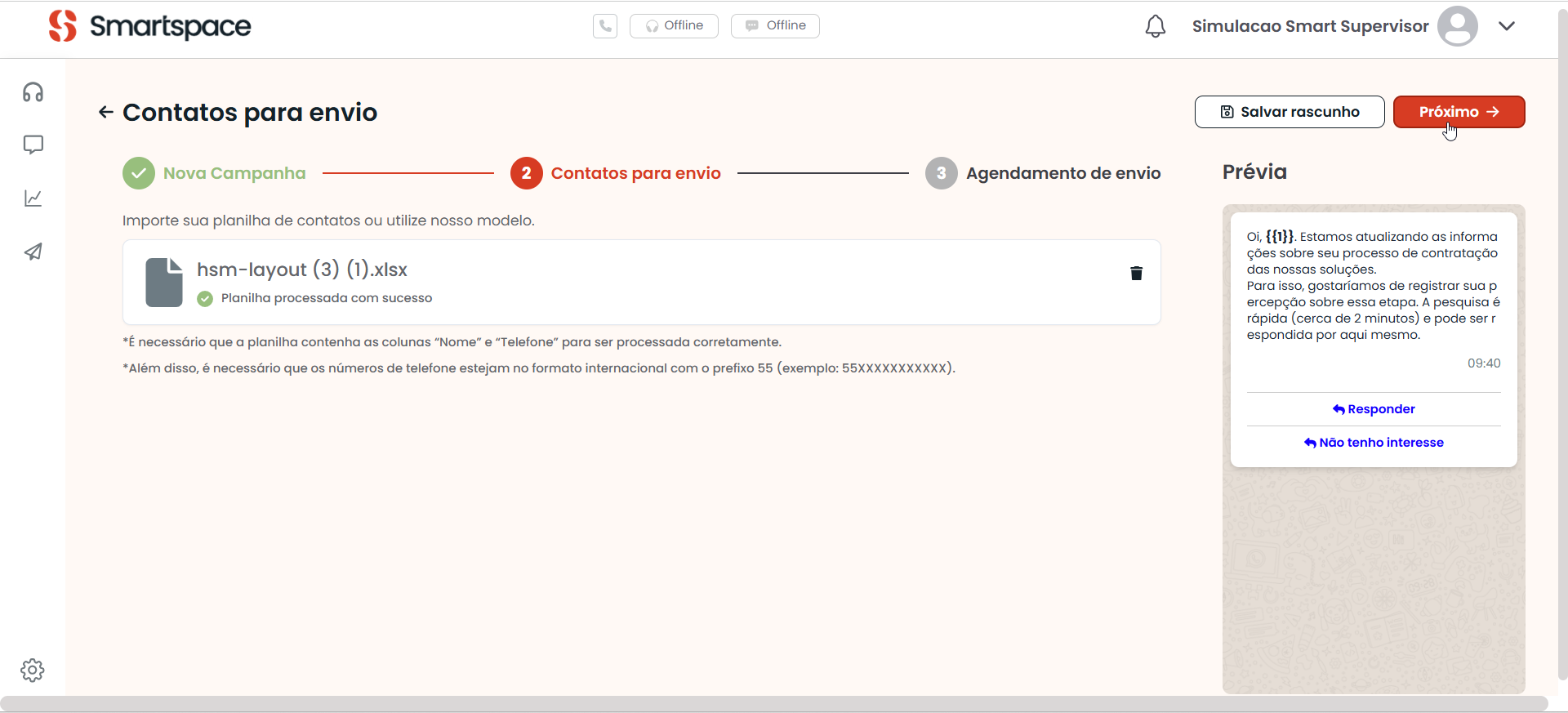Click the back arrow beside Contatos para envio
Image resolution: width=1568 pixels, height=713 pixels.
tap(105, 112)
